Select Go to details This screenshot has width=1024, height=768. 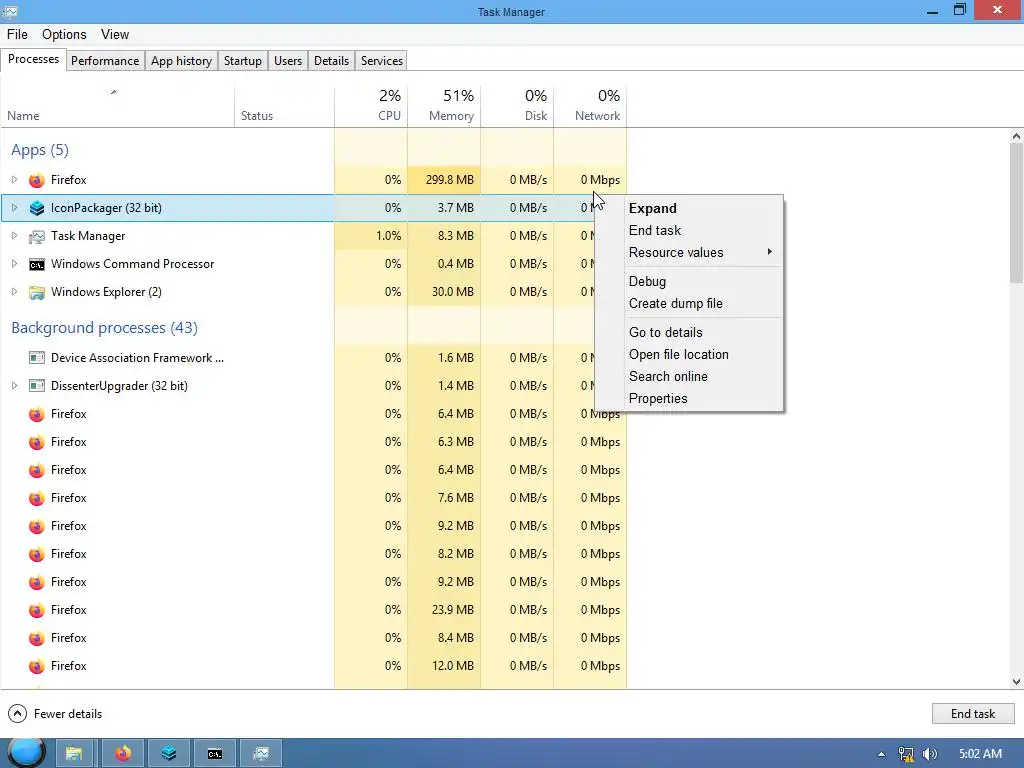689,332
